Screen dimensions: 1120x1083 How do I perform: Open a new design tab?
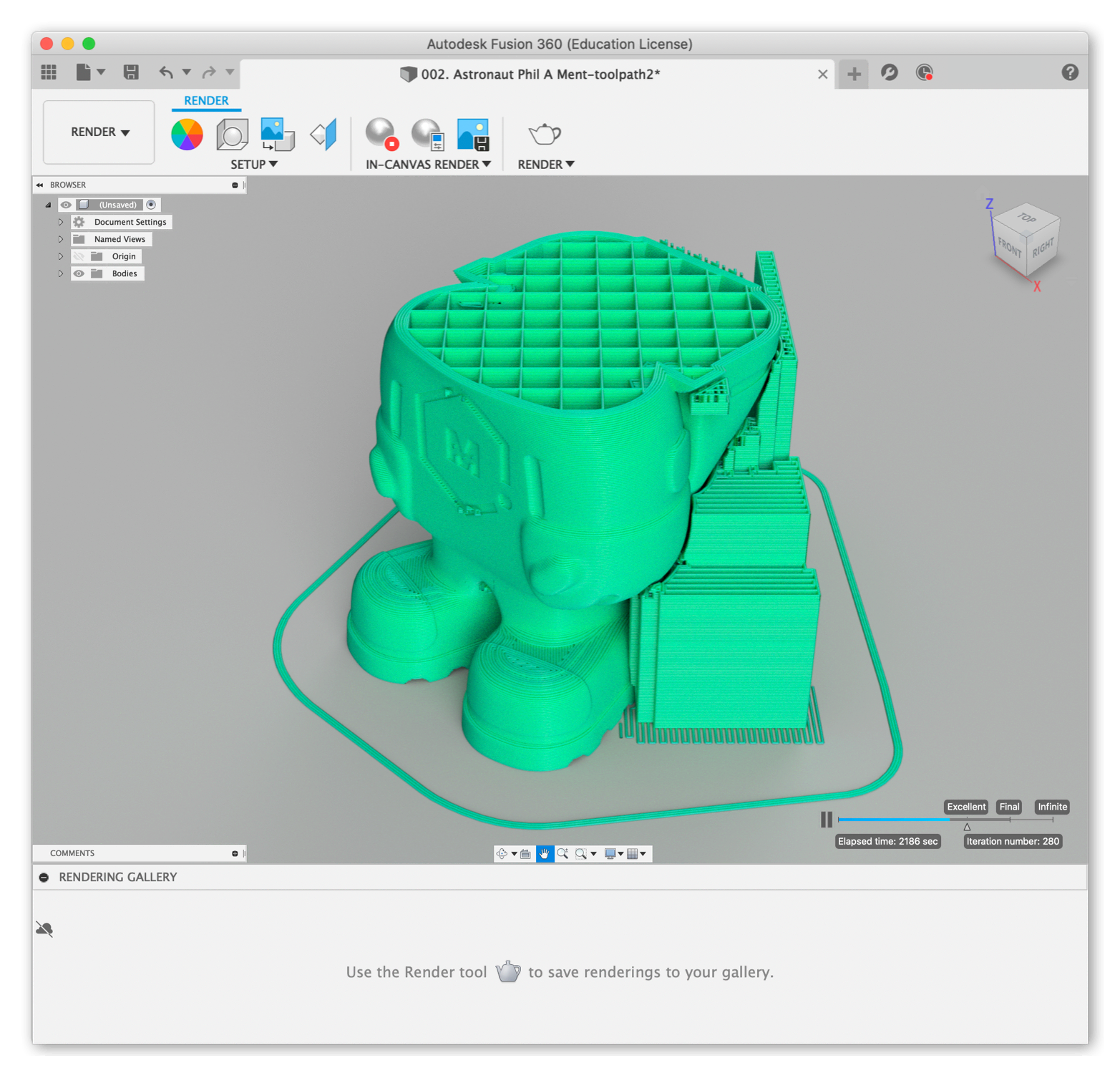click(854, 73)
